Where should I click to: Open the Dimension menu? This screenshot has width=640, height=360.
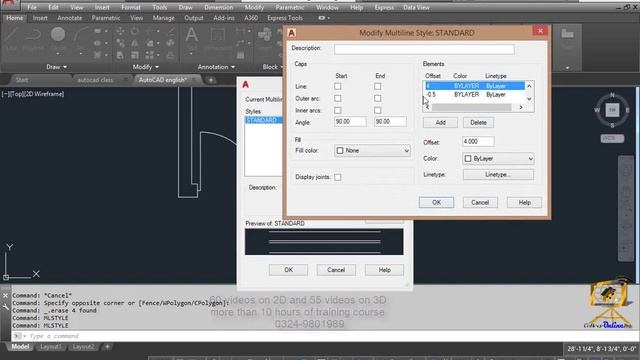pyautogui.click(x=218, y=7)
